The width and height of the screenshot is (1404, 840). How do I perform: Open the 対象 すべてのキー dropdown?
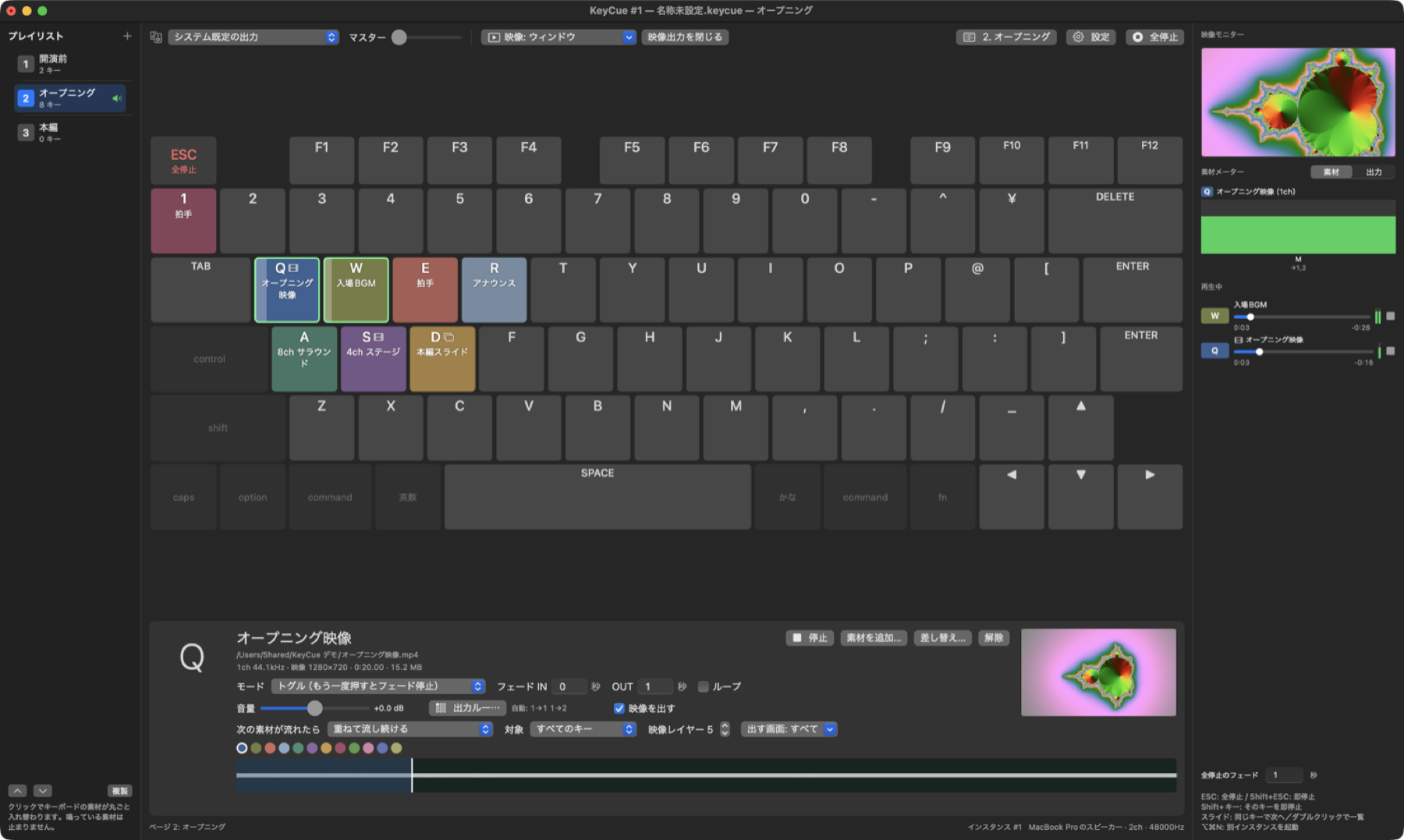click(583, 729)
